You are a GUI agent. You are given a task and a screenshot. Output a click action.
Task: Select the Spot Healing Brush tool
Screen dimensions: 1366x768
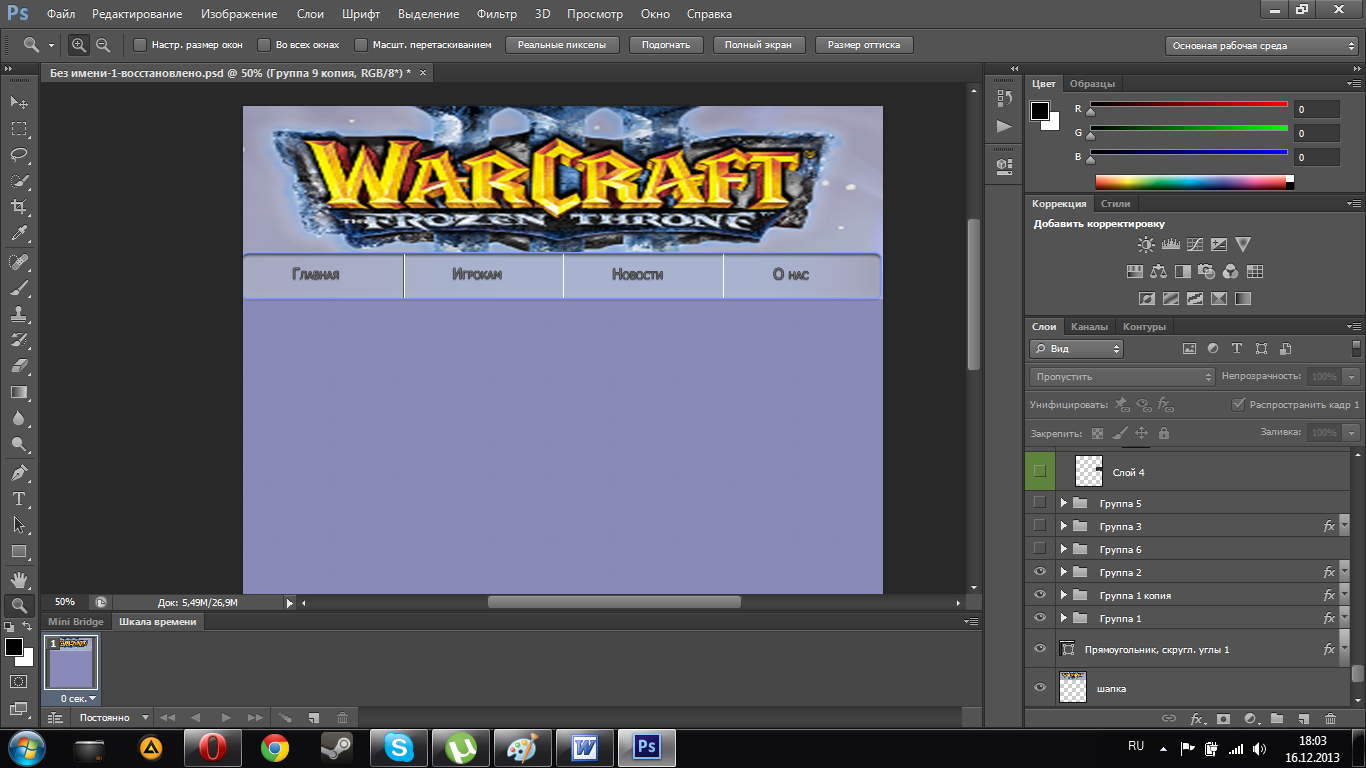point(19,262)
